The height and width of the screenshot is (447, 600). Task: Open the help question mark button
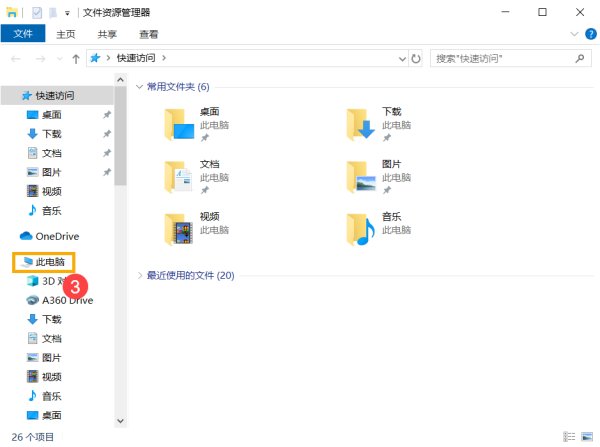[x=591, y=34]
